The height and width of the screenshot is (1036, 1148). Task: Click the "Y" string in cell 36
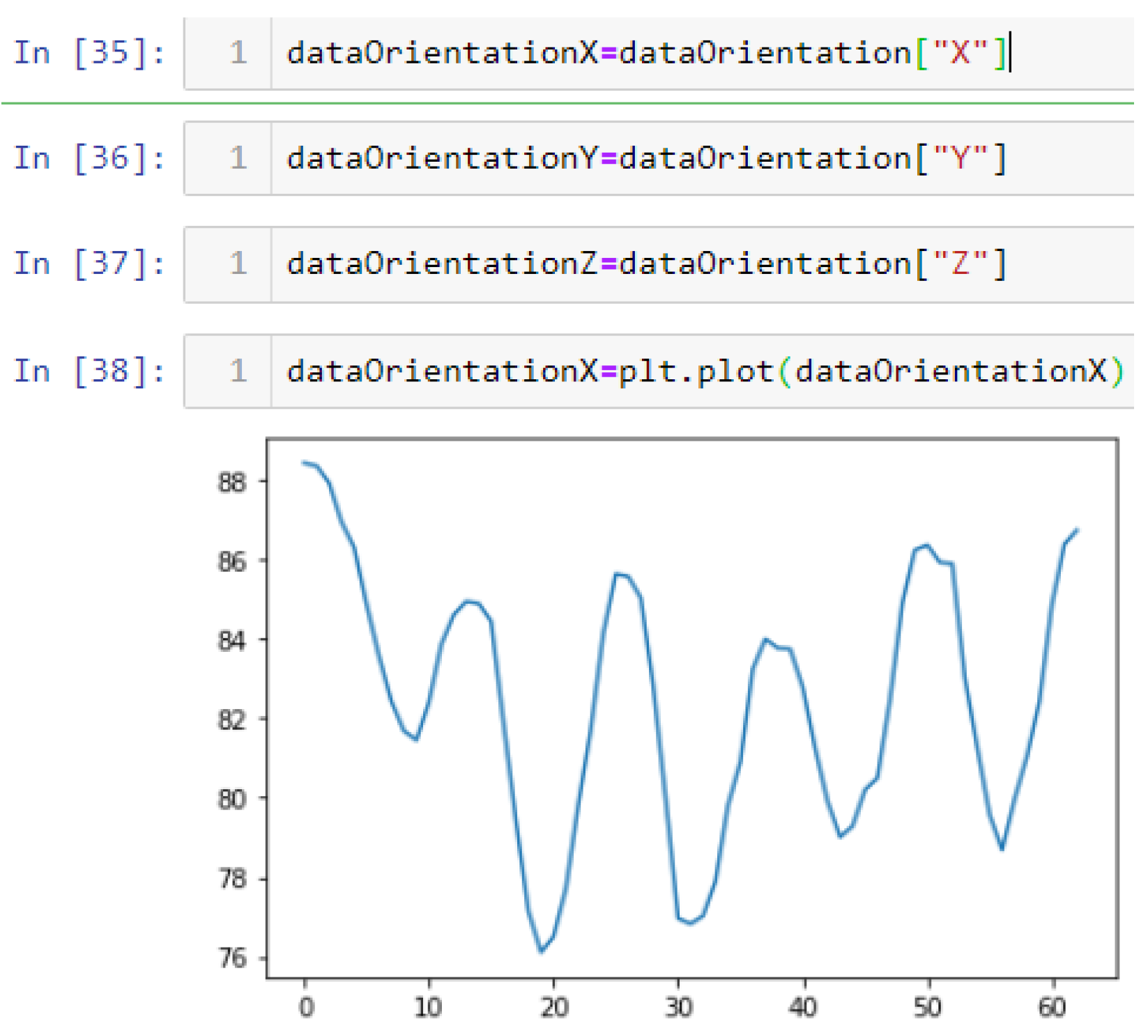(961, 159)
